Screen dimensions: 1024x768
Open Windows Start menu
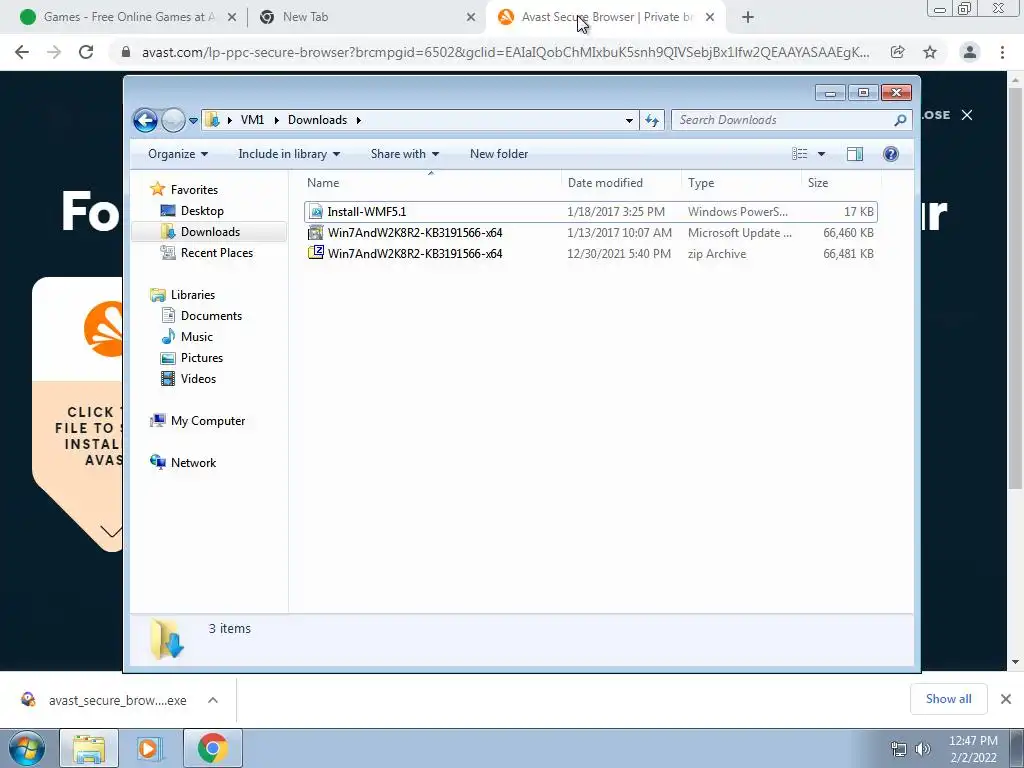[x=26, y=748]
